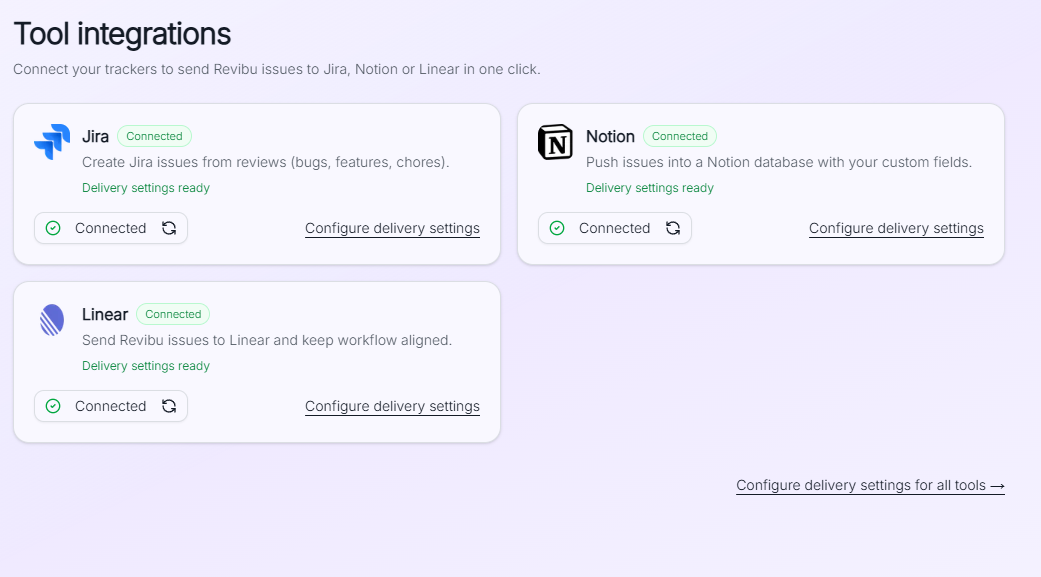Viewport: 1041px width, 577px height.
Task: Click the refresh icon on the Jira card
Action: [170, 227]
